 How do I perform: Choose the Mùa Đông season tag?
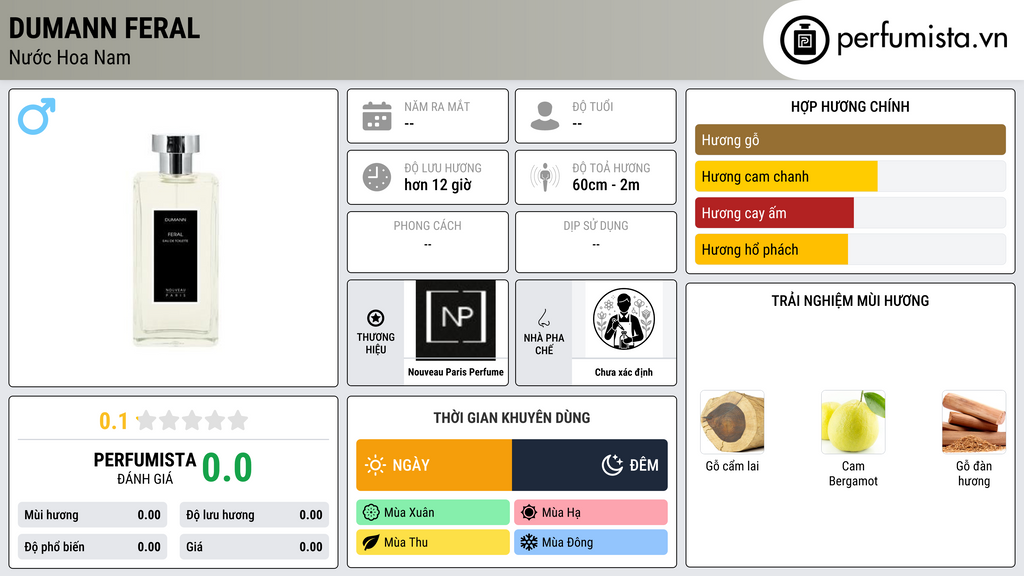[591, 542]
